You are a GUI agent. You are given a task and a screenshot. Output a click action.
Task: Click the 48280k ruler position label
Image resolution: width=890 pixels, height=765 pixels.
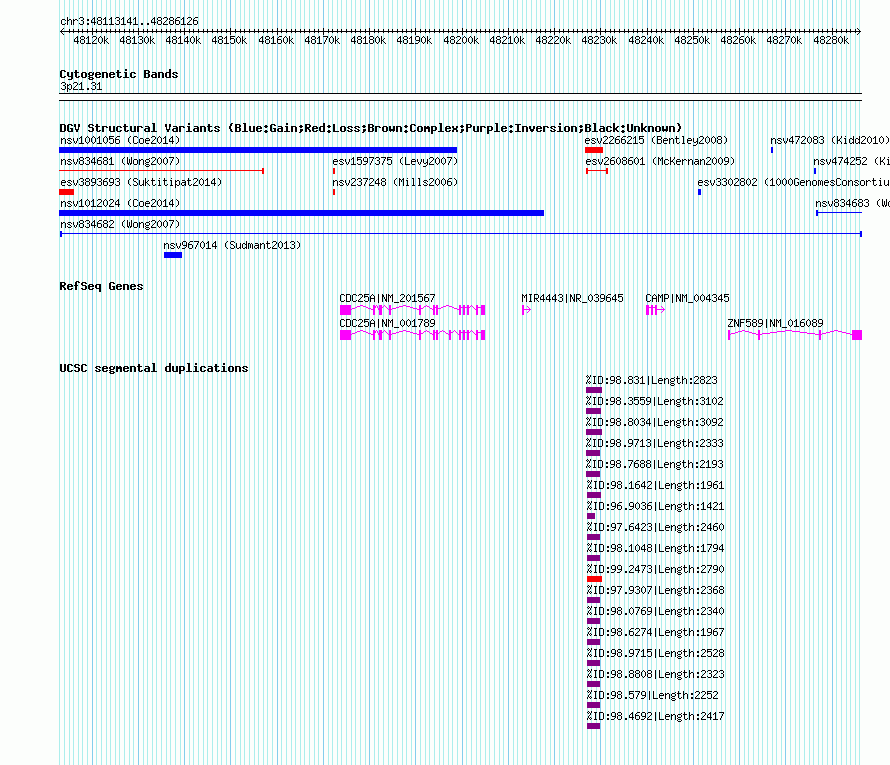pyautogui.click(x=831, y=40)
